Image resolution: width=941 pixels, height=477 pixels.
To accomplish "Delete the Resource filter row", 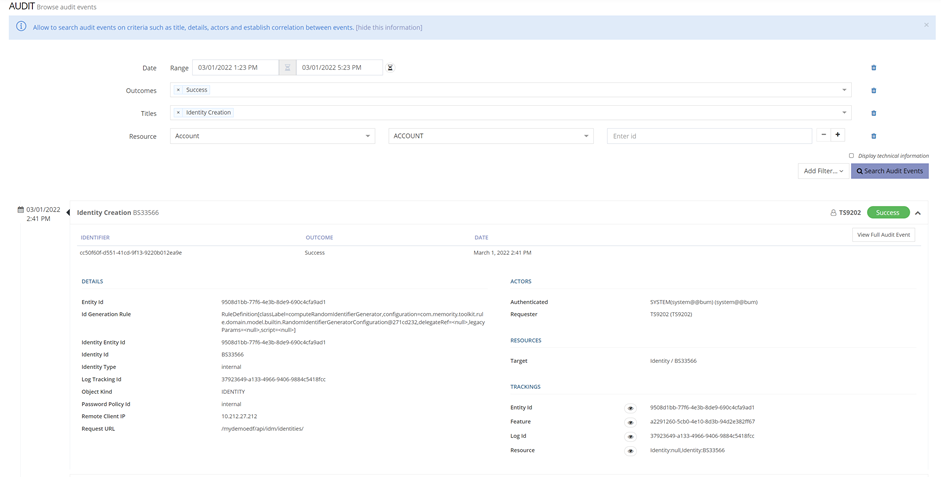I will coord(873,136).
